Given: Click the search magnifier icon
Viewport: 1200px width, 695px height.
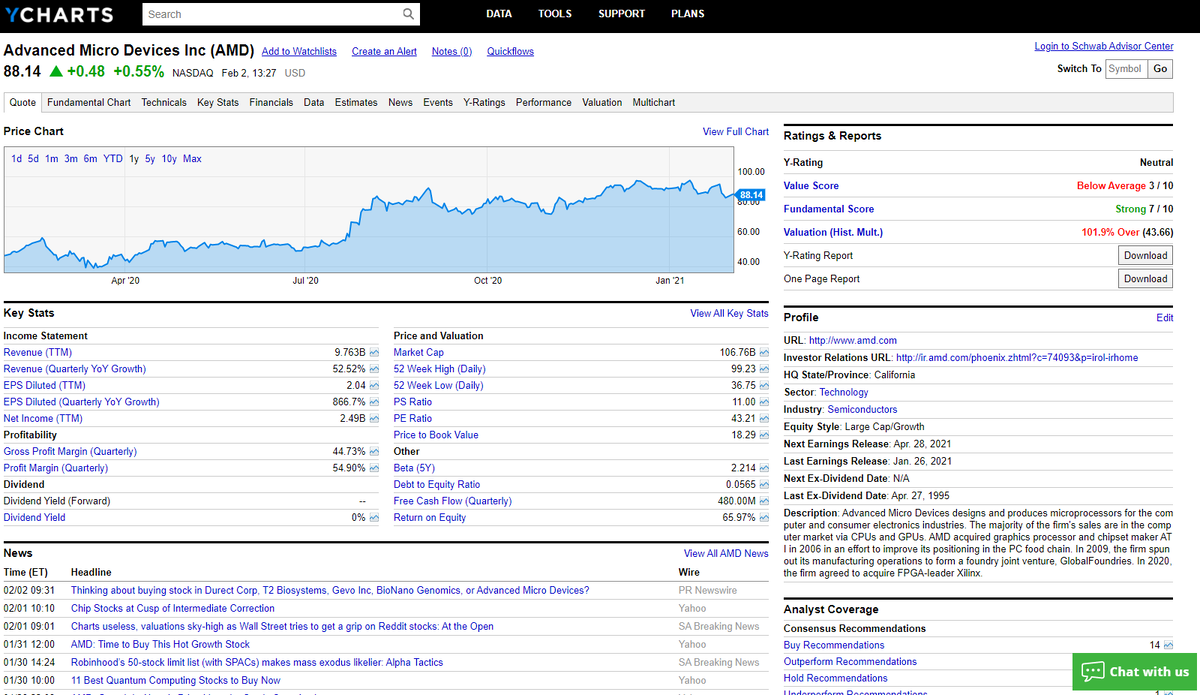Looking at the screenshot, I should point(408,14).
